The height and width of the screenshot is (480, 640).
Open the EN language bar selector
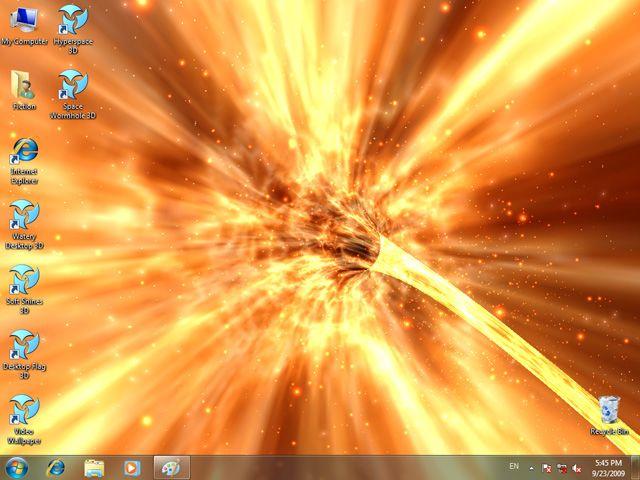[x=514, y=466]
